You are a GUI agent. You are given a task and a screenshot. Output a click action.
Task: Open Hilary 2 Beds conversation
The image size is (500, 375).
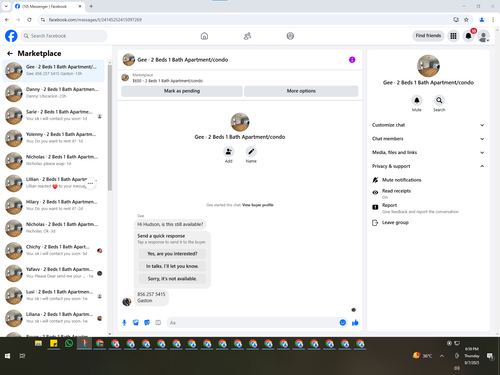pos(54,206)
